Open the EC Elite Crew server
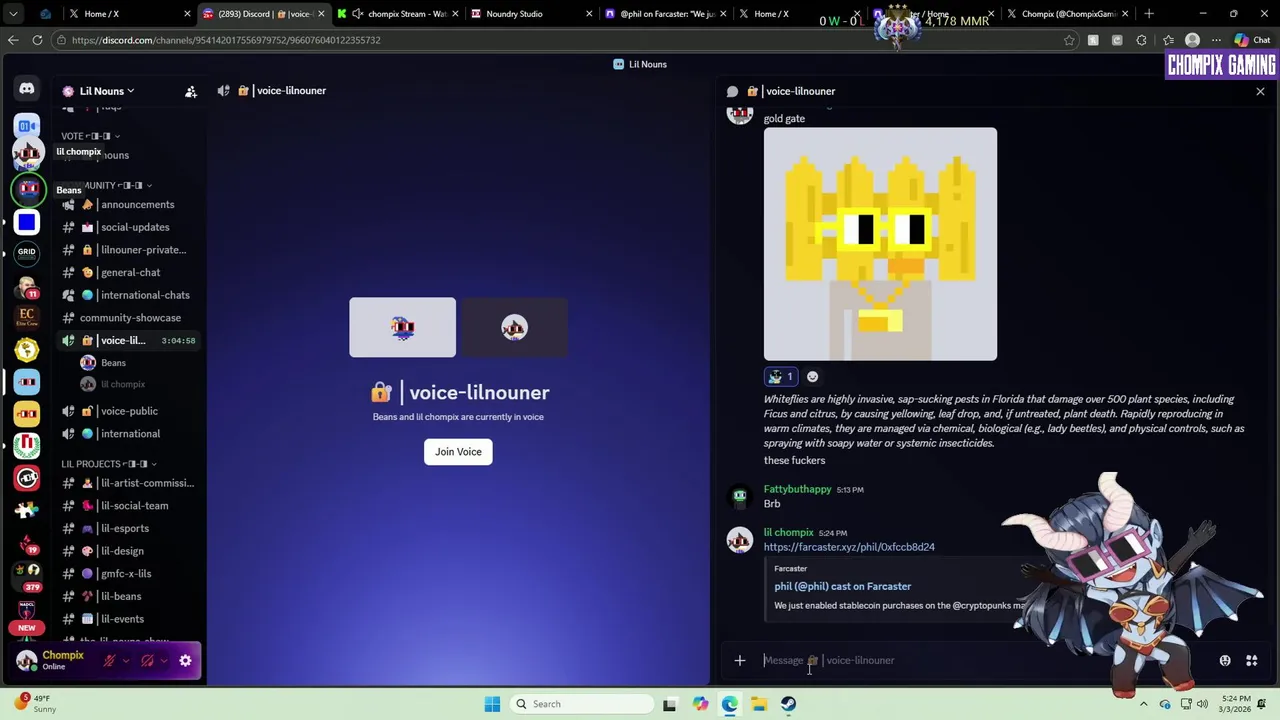The width and height of the screenshot is (1280, 720). pyautogui.click(x=27, y=318)
